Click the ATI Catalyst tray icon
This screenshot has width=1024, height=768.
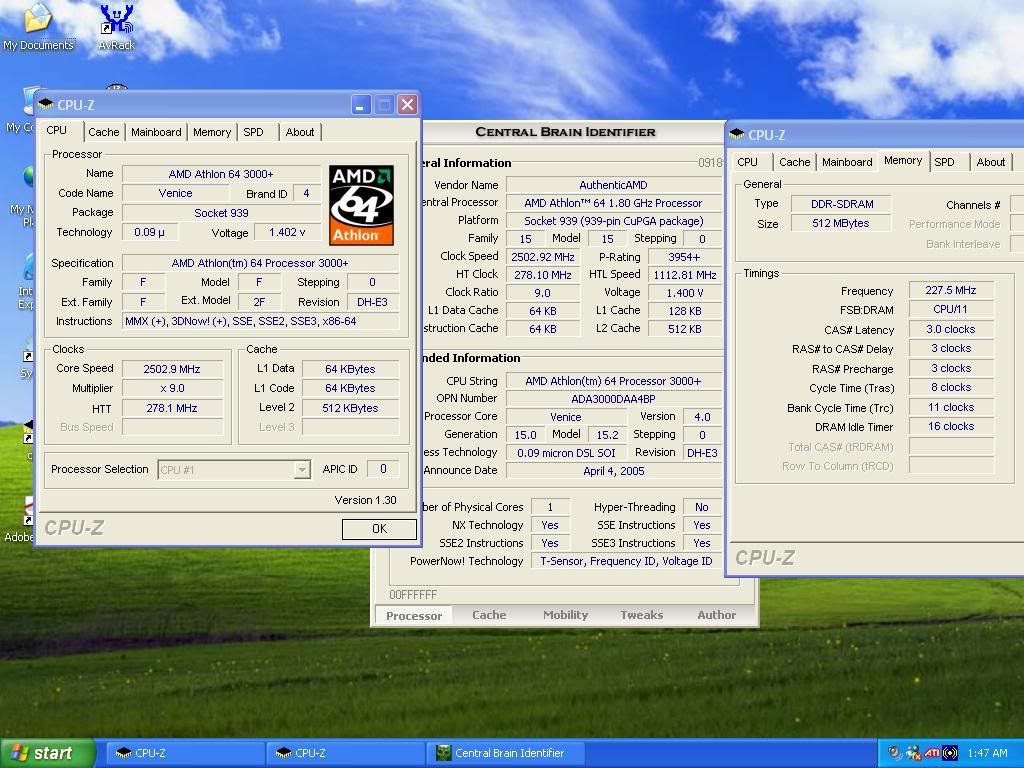[x=932, y=752]
